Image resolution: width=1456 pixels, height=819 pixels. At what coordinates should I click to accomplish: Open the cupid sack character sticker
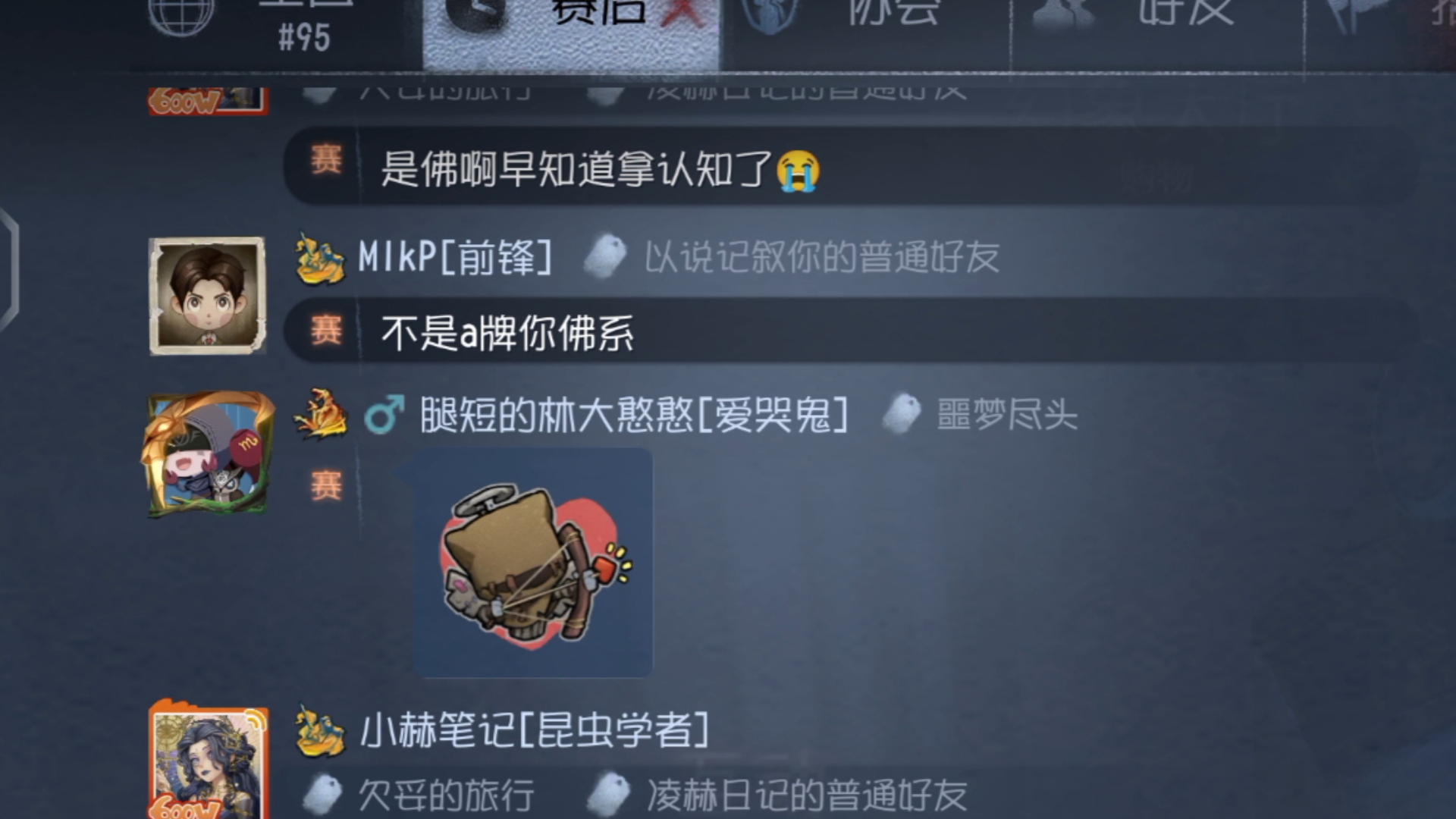[534, 562]
